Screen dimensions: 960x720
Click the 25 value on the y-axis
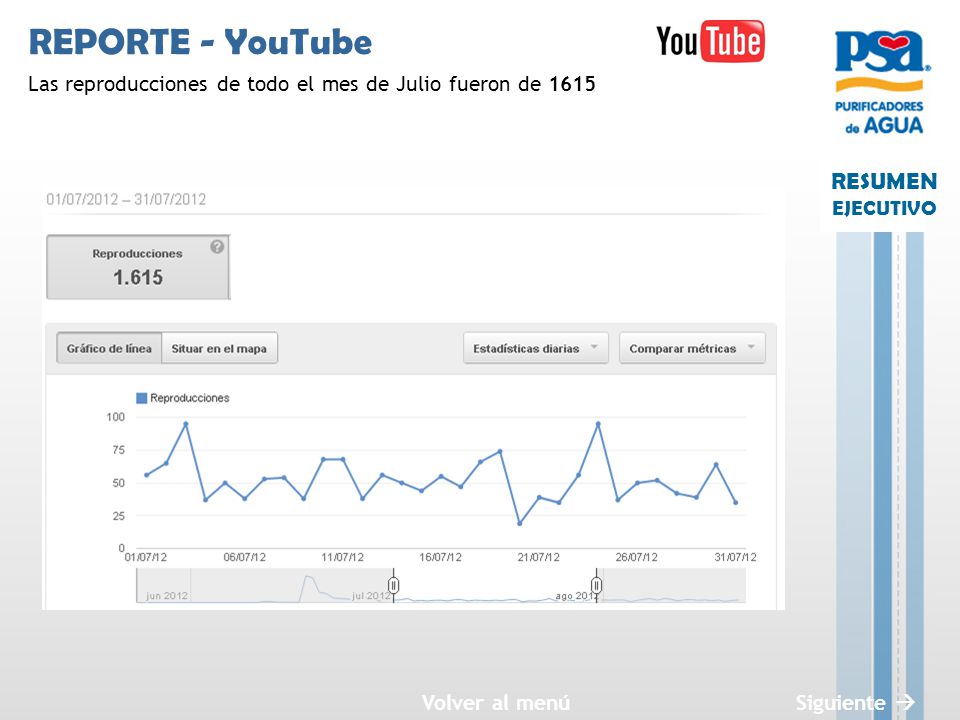click(118, 516)
